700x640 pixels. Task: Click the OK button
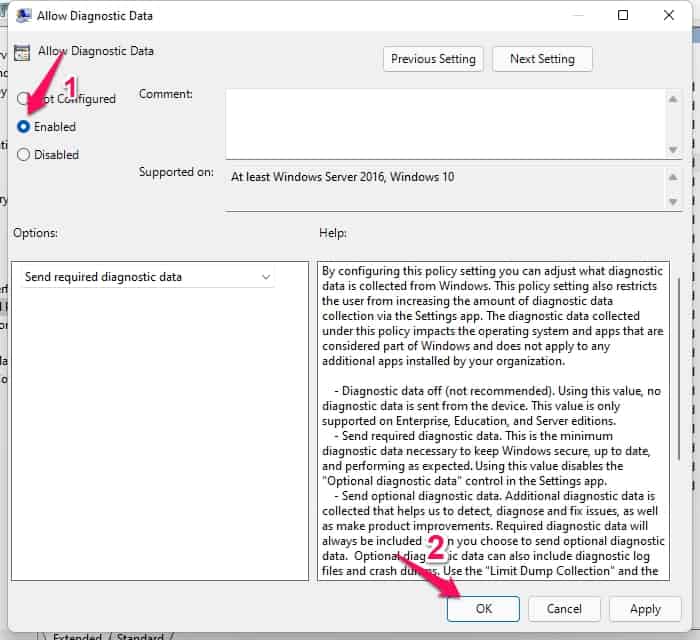pyautogui.click(x=483, y=609)
